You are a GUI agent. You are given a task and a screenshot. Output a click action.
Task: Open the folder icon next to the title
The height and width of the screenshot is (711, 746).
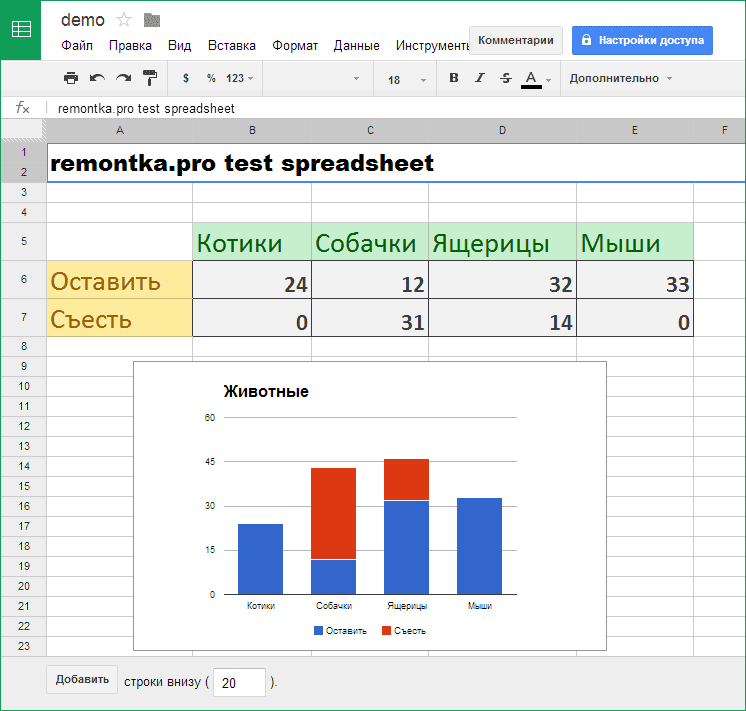click(152, 20)
